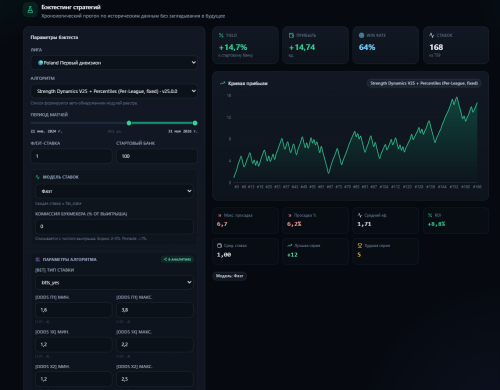Click the ODDS X2 Макс. field showing 2,5
The image size is (500, 390).
click(155, 379)
